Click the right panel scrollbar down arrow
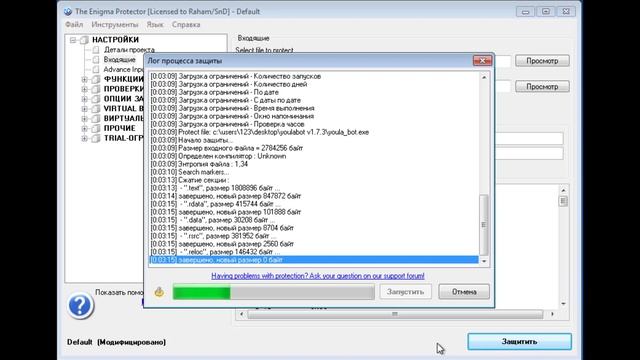The image size is (640, 360). 563,304
